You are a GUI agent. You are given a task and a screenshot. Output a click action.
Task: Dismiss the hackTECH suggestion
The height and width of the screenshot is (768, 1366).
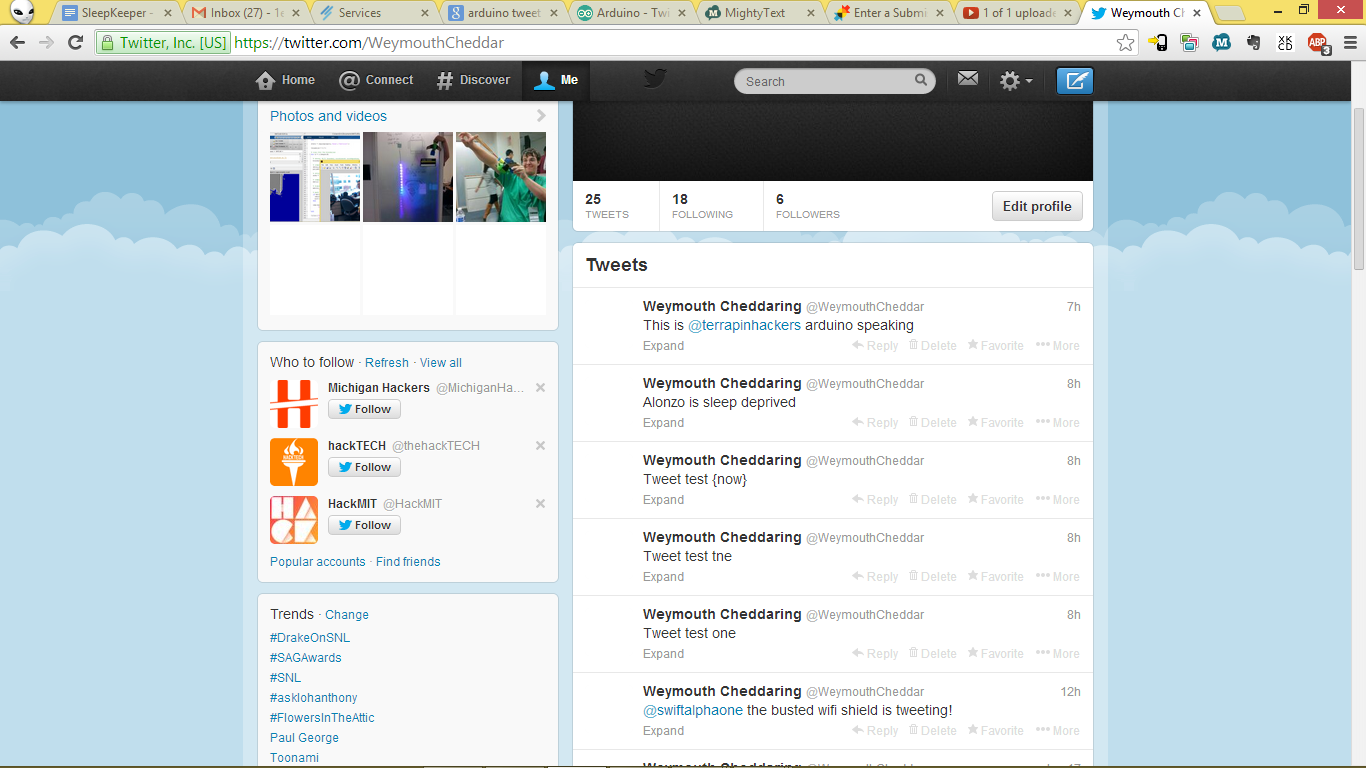540,445
